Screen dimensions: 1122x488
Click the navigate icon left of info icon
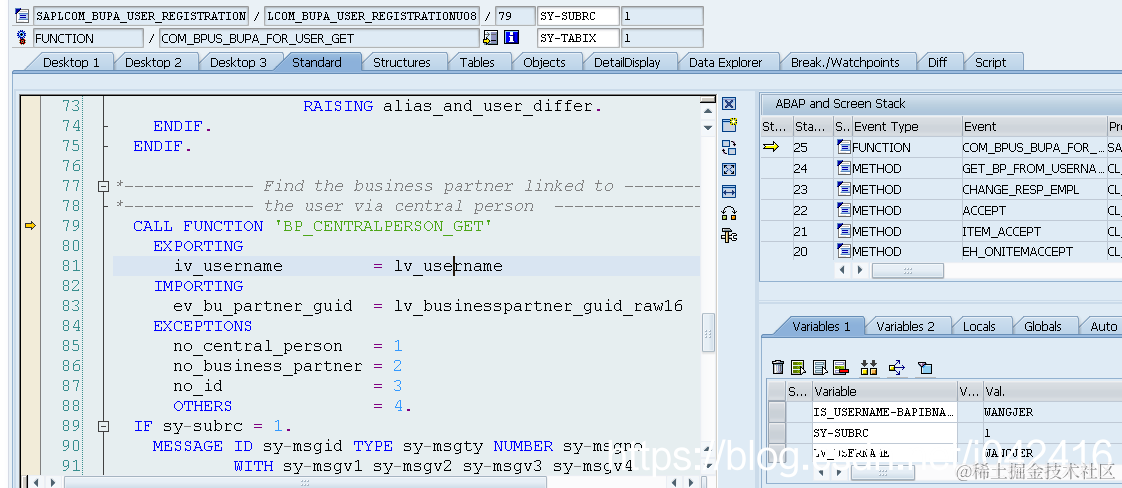(490, 38)
